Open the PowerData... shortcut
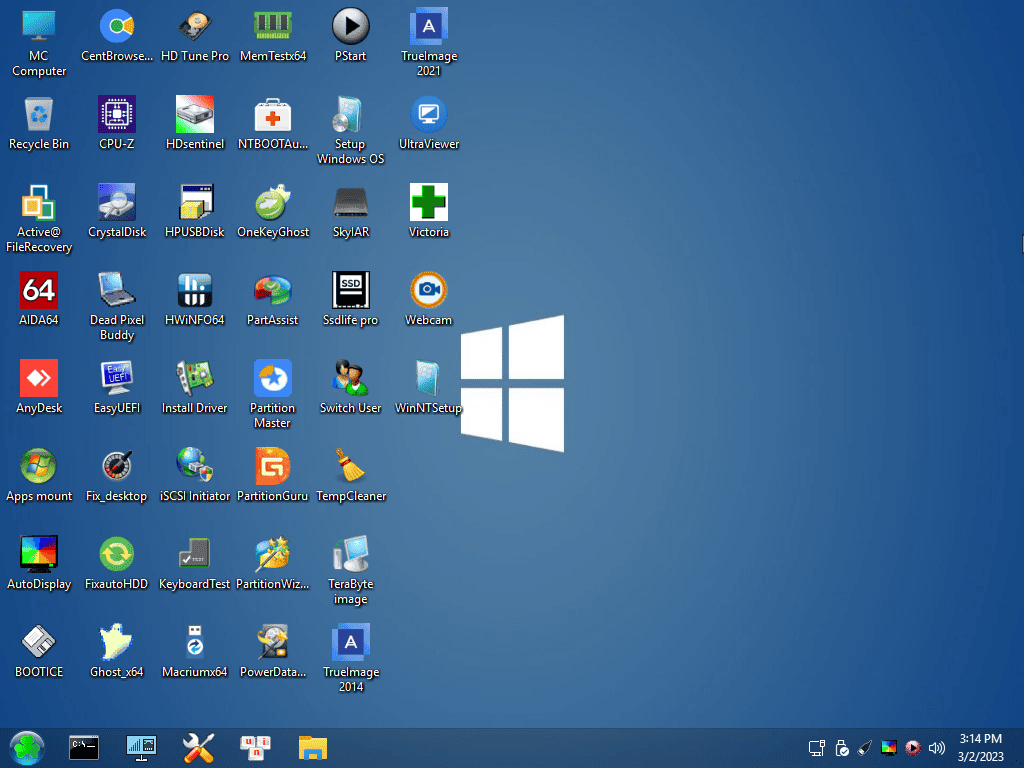Image resolution: width=1024 pixels, height=768 pixels. click(273, 642)
